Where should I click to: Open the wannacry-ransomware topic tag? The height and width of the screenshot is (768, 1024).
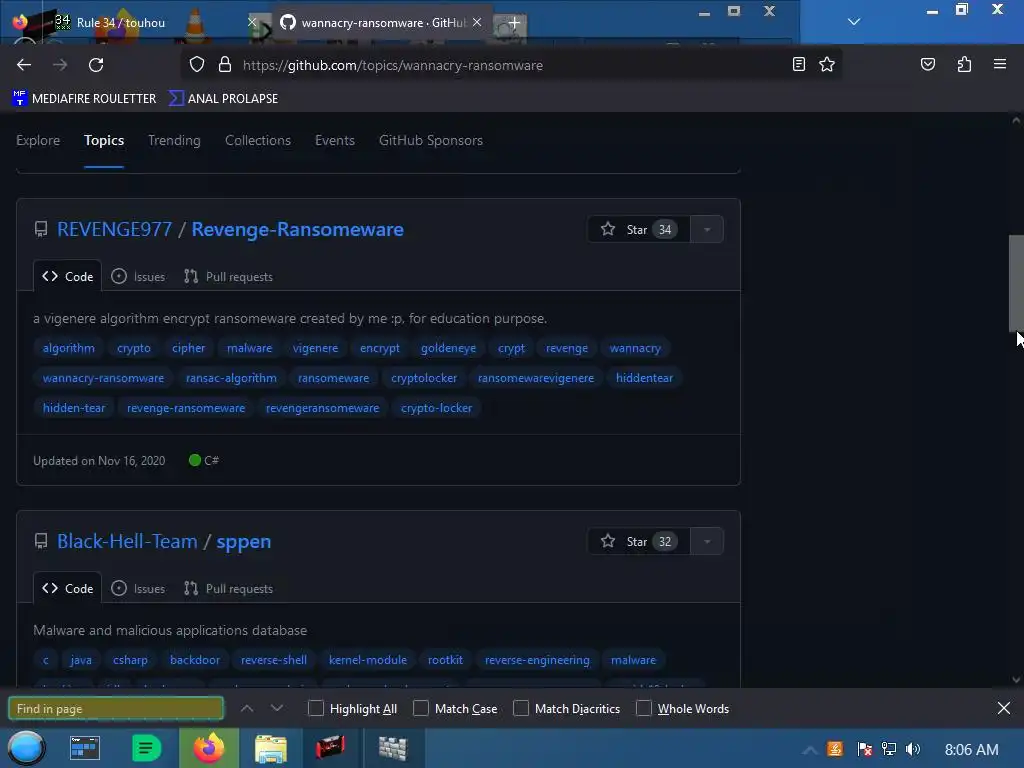pos(103,378)
